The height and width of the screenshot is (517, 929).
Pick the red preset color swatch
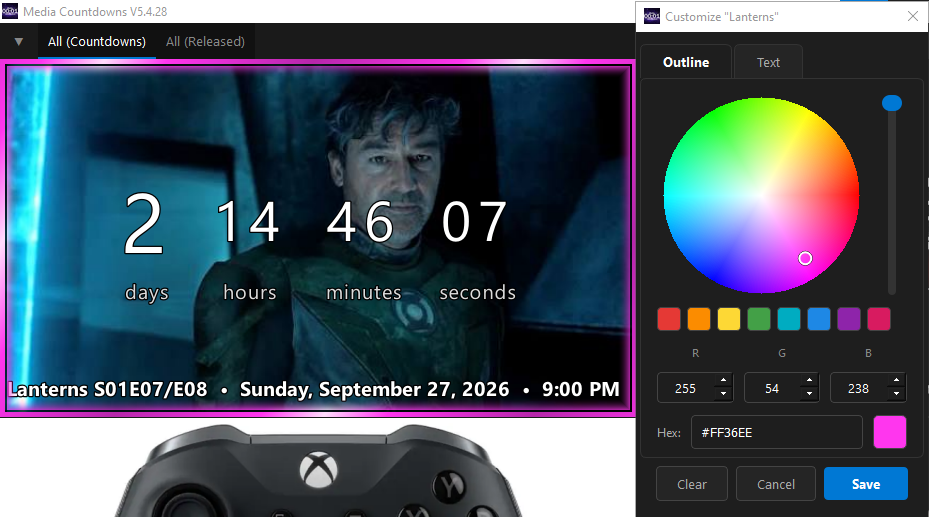[669, 319]
